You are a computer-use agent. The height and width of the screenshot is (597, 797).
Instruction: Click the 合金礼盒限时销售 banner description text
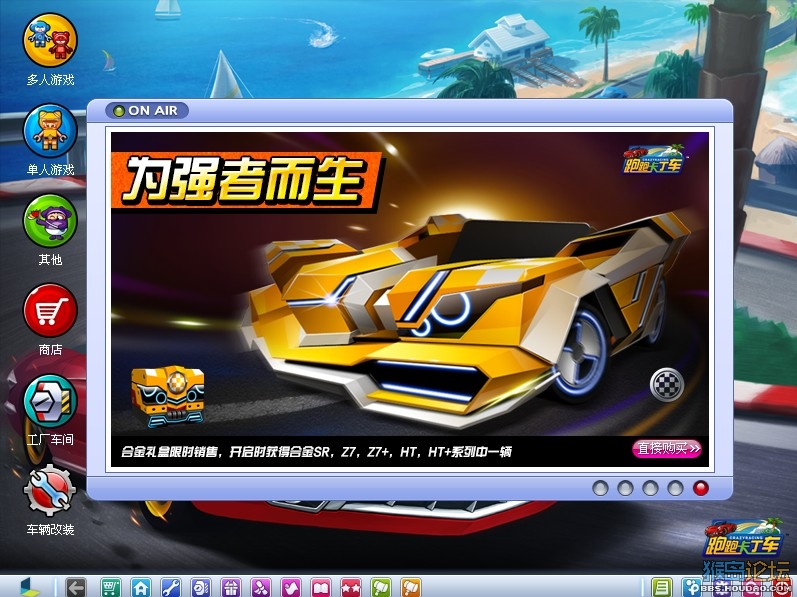[x=316, y=451]
